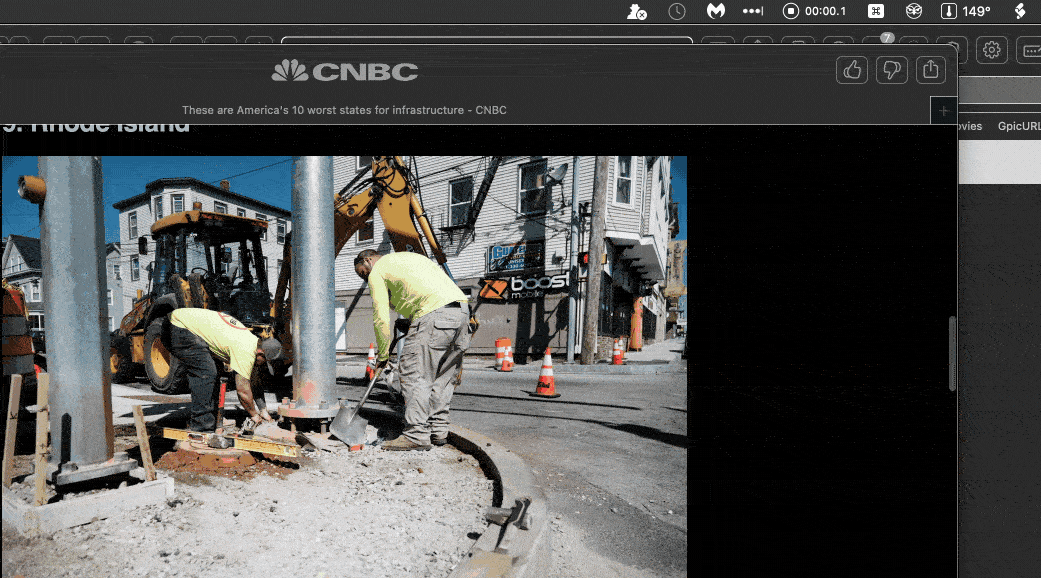Open the triple-dot menu bar item
Viewport: 1041px width, 578px height.
pyautogui.click(x=752, y=11)
